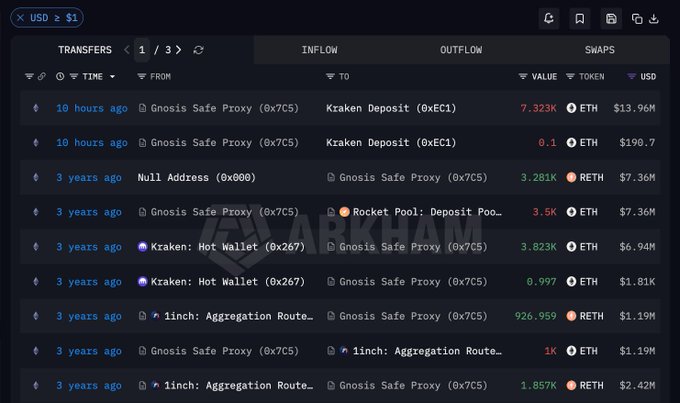Open the INFLOW tab
Viewport: 680px width, 403px height.
(320, 50)
